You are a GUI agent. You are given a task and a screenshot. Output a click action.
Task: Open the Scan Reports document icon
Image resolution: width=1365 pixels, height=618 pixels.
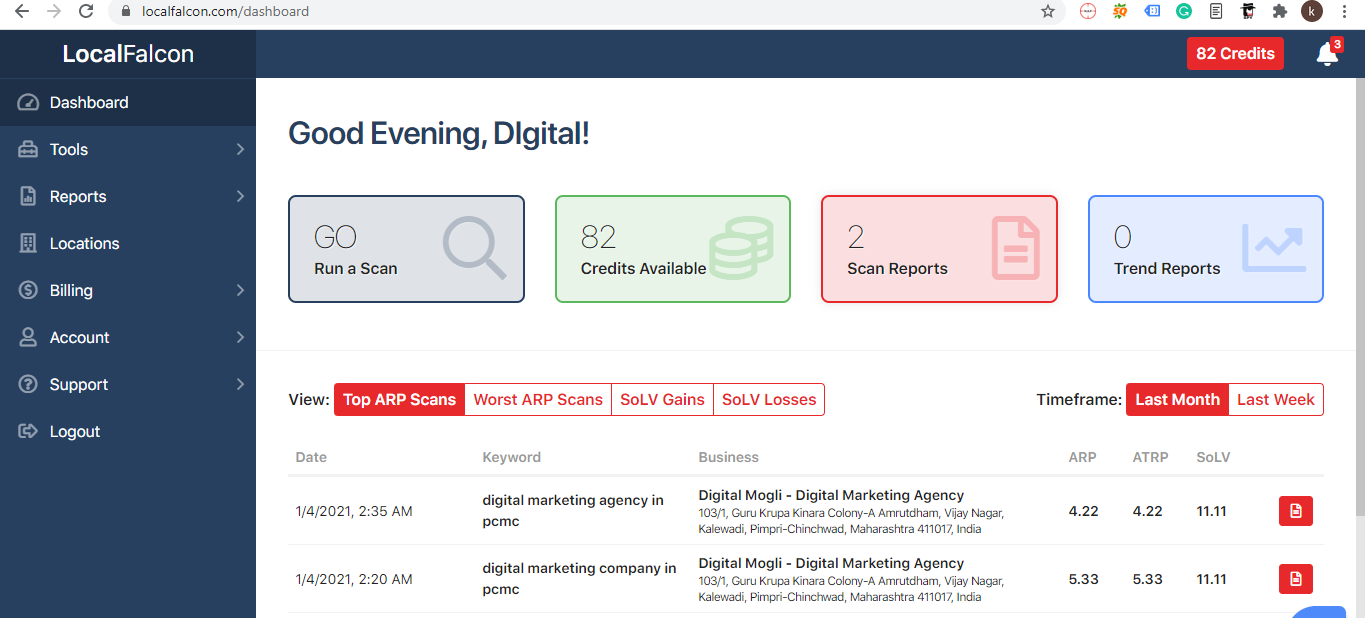pyautogui.click(x=1015, y=248)
